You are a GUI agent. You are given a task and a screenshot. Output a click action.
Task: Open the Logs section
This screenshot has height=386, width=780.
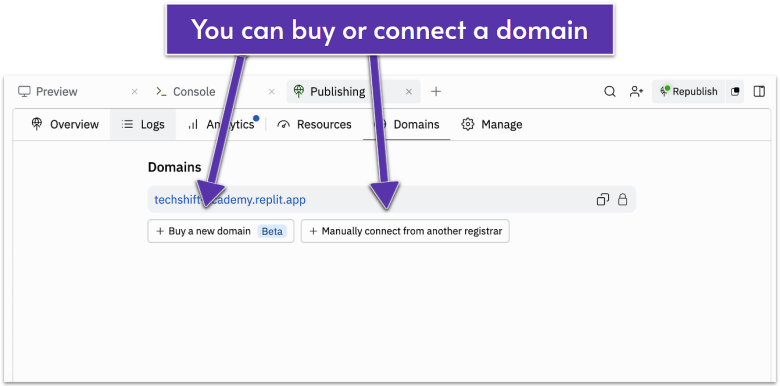point(143,124)
